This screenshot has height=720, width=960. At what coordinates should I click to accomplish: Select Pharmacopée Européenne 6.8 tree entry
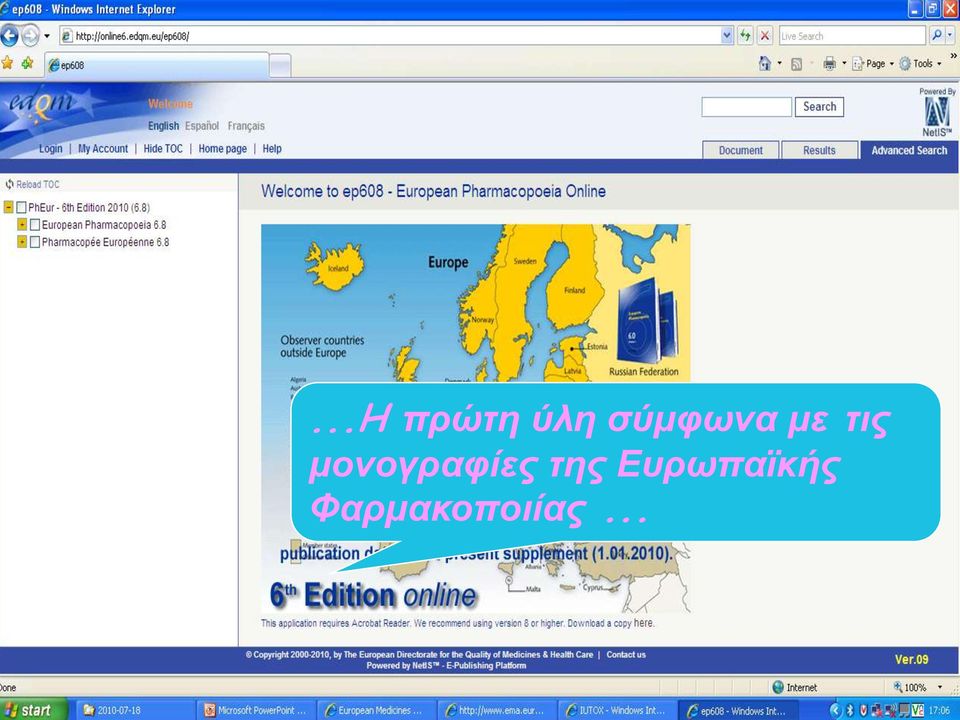point(105,242)
